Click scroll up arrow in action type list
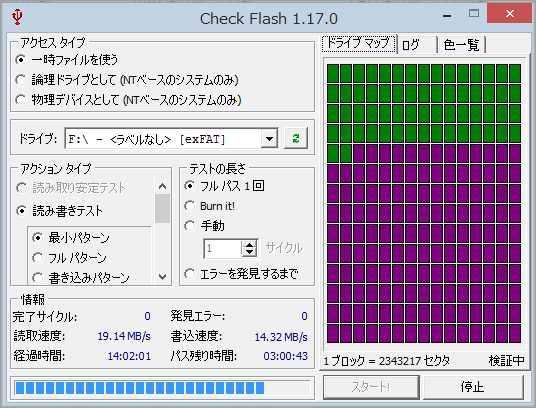 [162, 187]
